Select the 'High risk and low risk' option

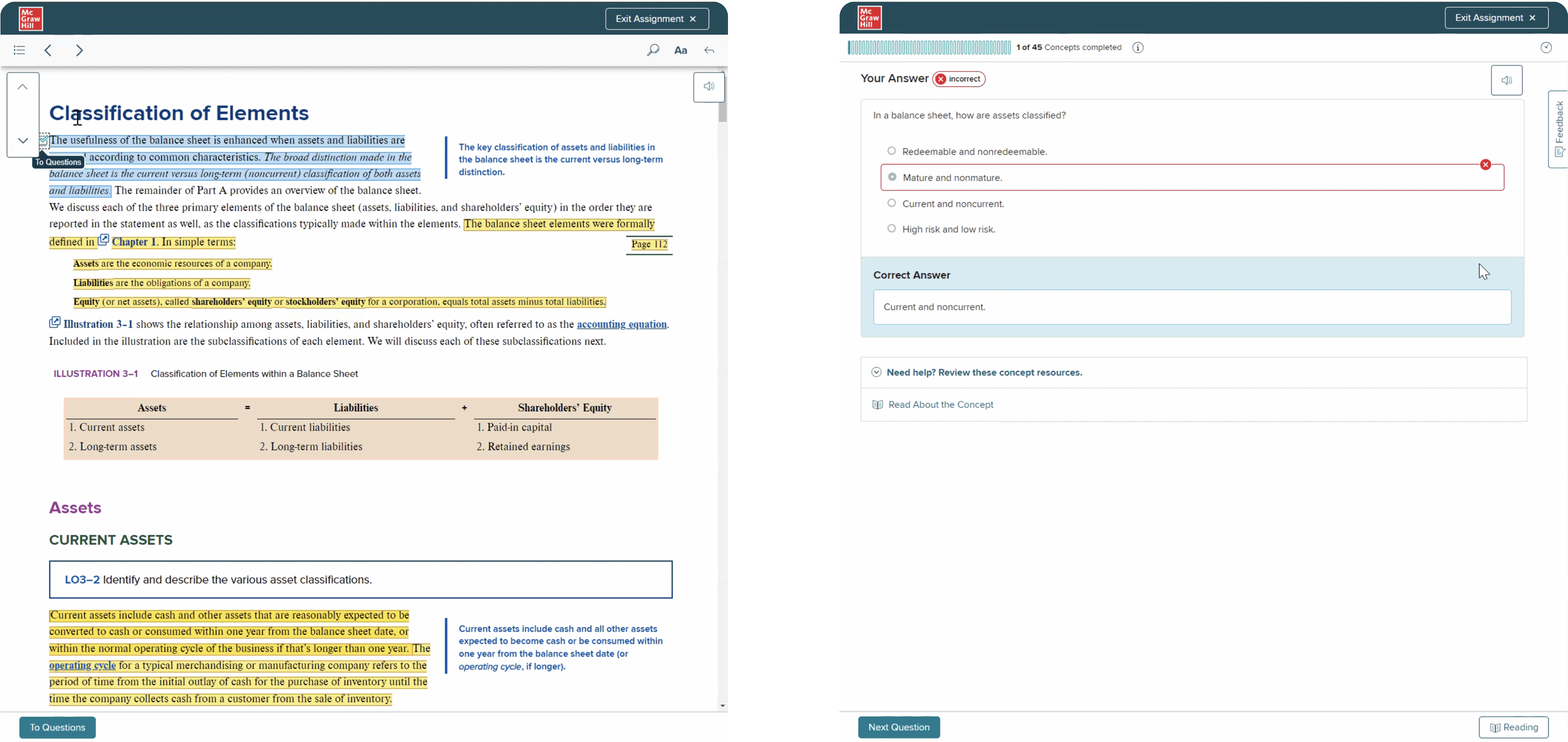coord(892,229)
